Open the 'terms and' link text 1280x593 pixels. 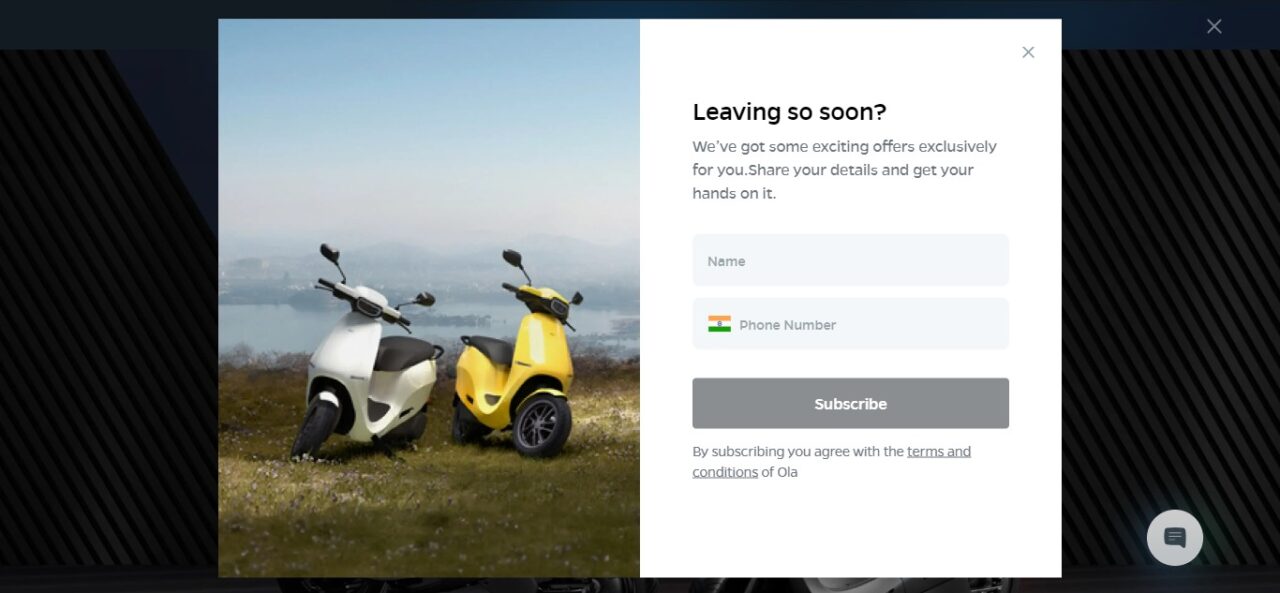939,451
